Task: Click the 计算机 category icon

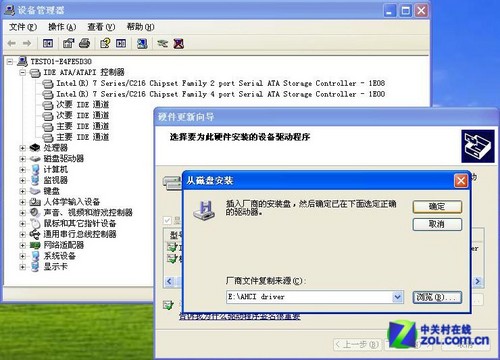Action: (35, 169)
